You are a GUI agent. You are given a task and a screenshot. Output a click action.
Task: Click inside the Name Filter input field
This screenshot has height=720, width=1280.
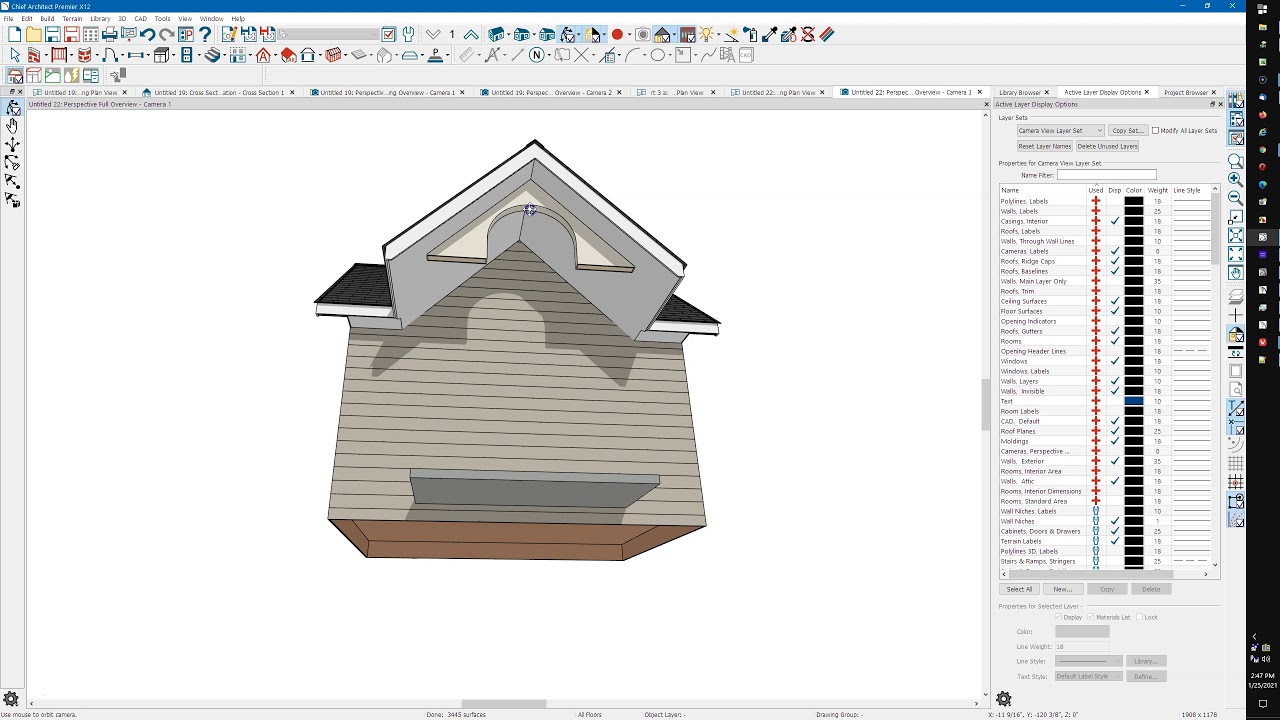[x=1106, y=175]
